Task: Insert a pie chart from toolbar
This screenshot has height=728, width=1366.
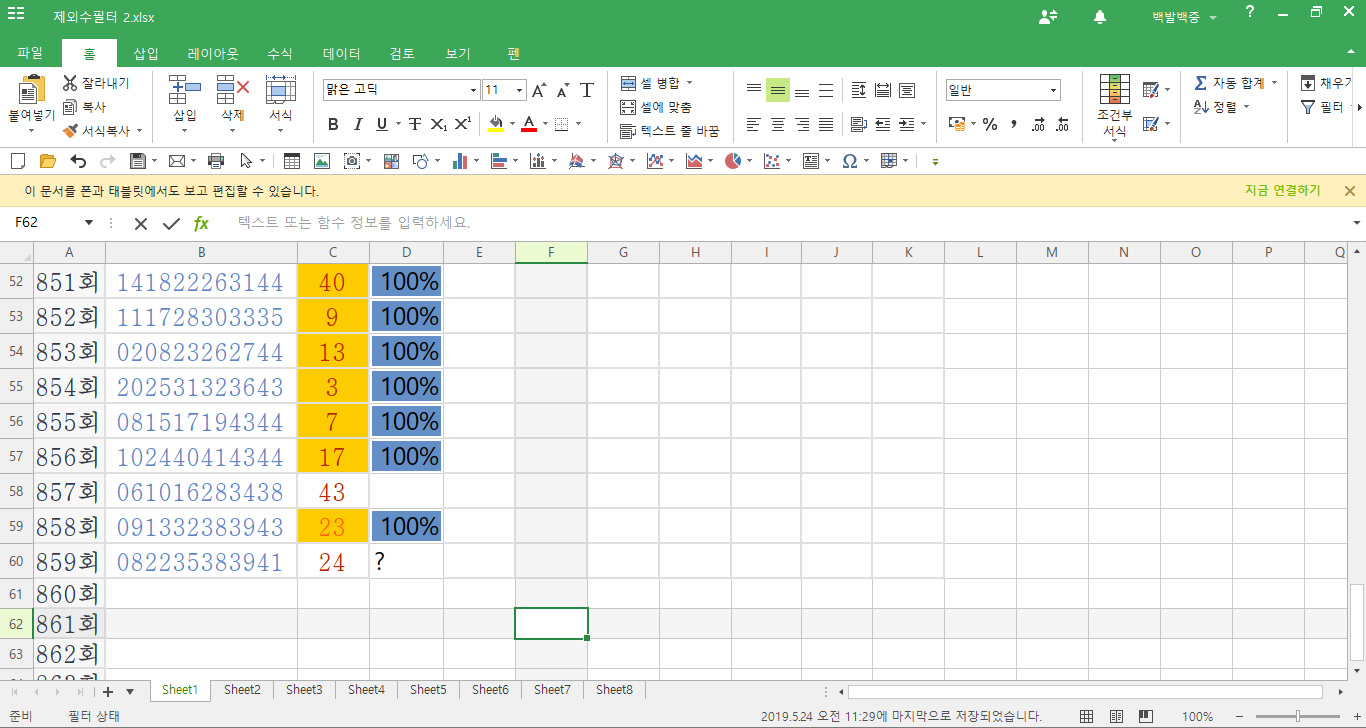Action: (x=733, y=161)
